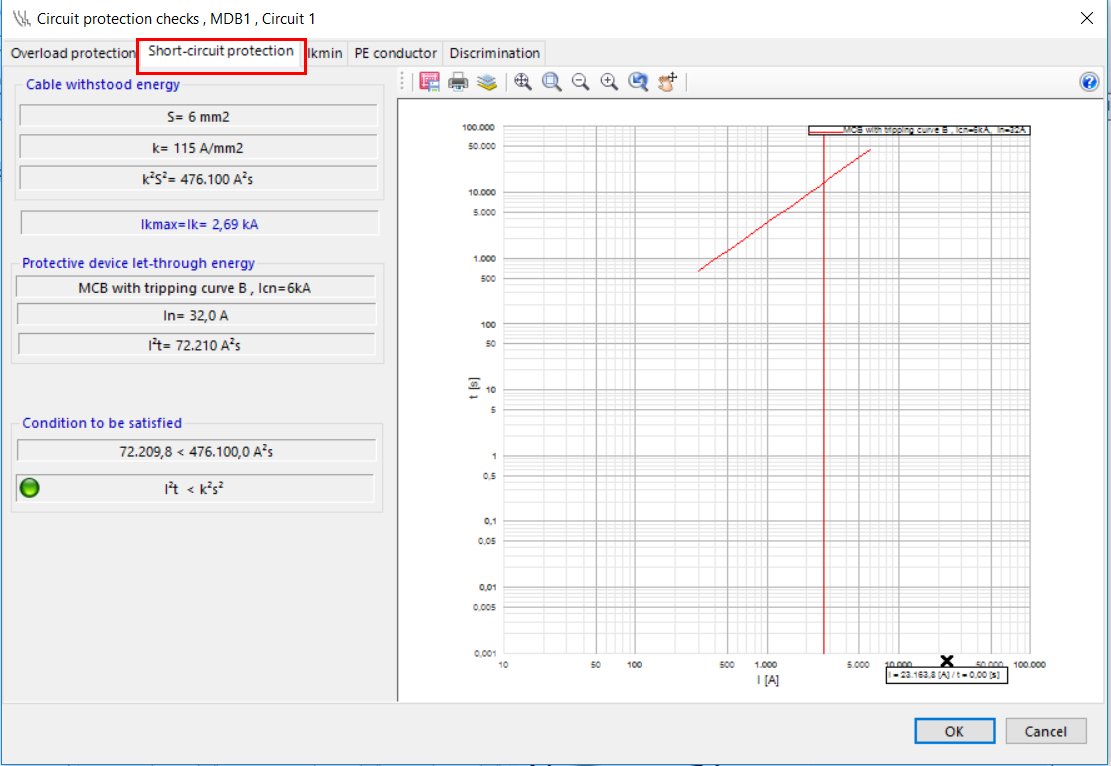Open the Ikmin tab

(x=326, y=53)
